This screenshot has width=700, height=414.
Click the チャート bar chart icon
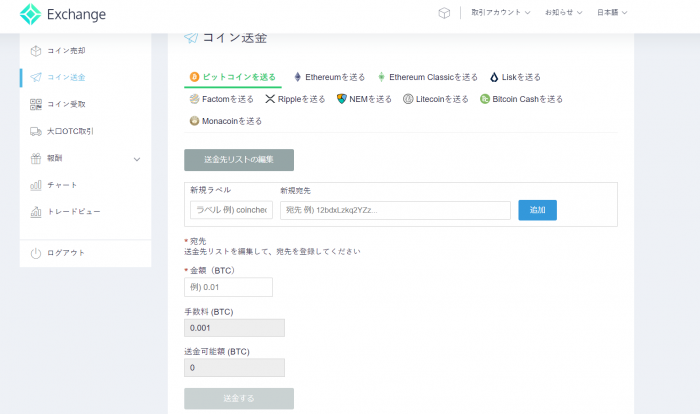(36, 185)
